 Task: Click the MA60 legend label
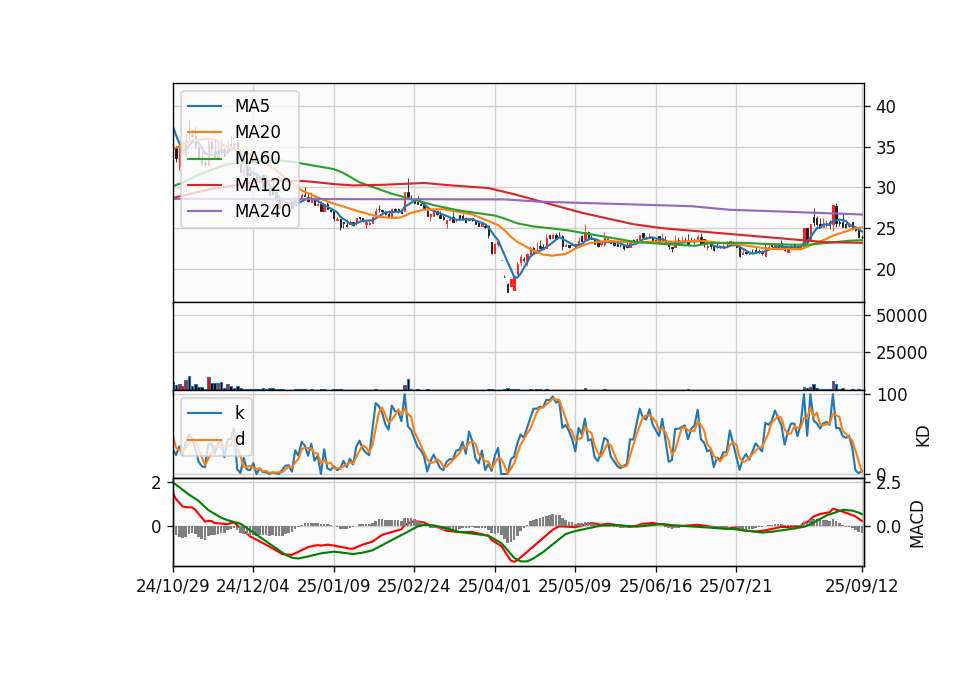pos(257,159)
